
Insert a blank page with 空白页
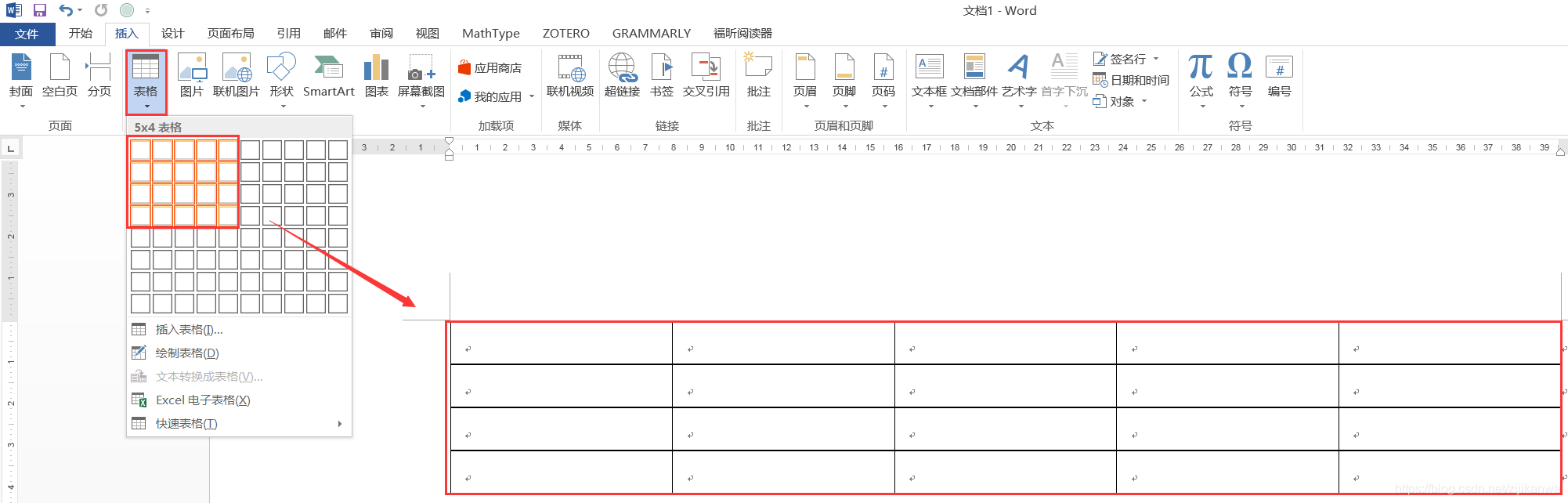pyautogui.click(x=60, y=77)
